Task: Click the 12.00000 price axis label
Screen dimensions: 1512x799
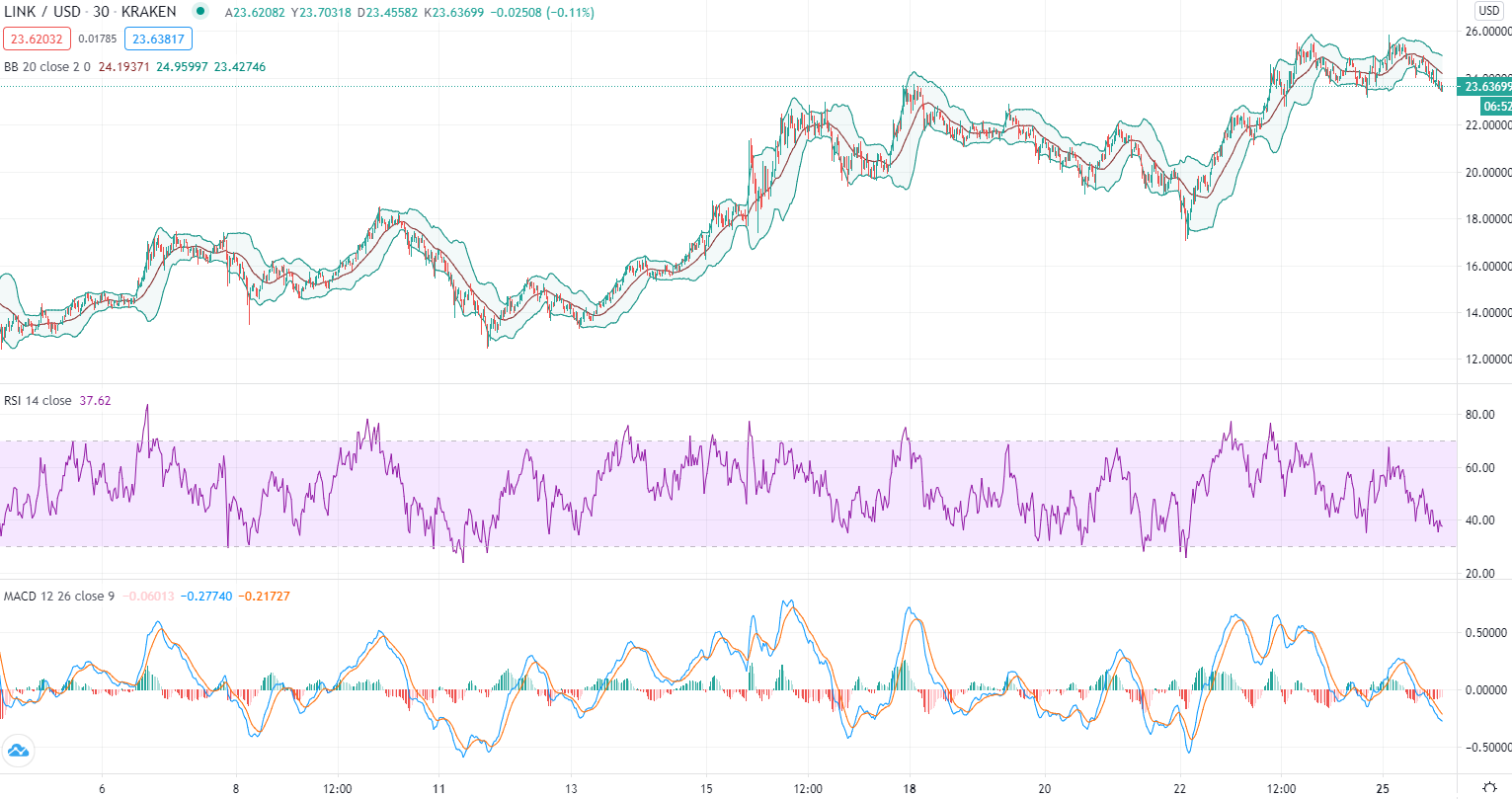Action: coord(1488,360)
